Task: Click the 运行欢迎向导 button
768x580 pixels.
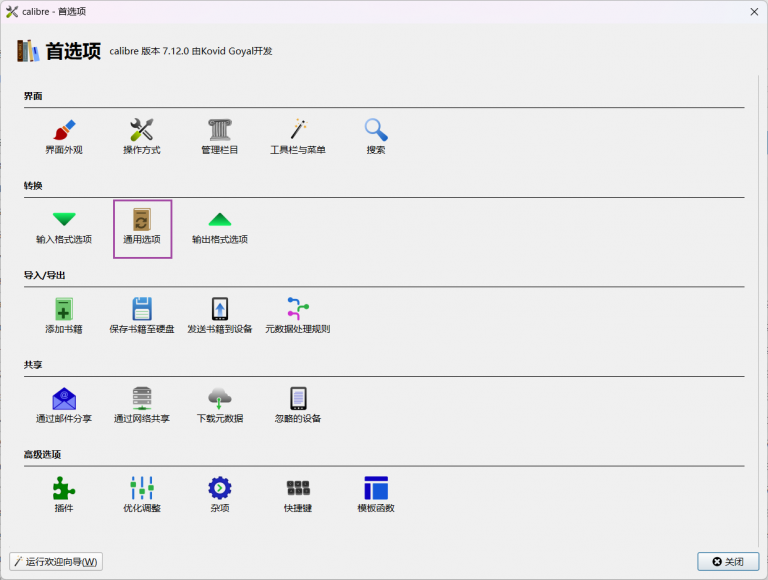Action: coord(56,562)
